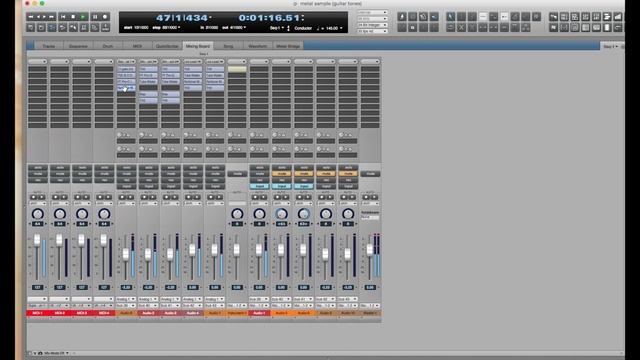Open the tempo 145.00 dropdown
Viewport: 640px width, 360px height.
(341, 28)
